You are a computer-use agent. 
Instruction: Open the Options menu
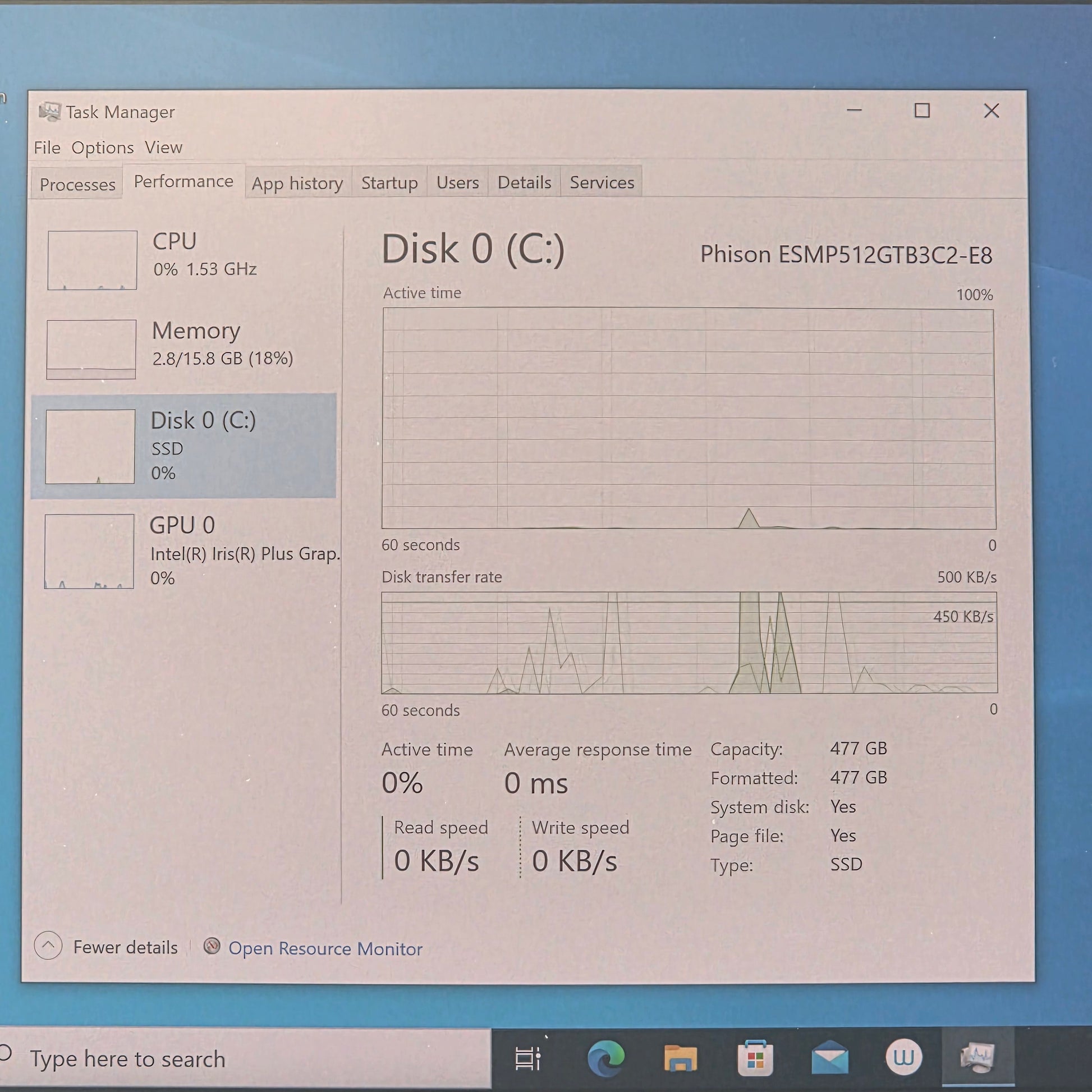[102, 148]
